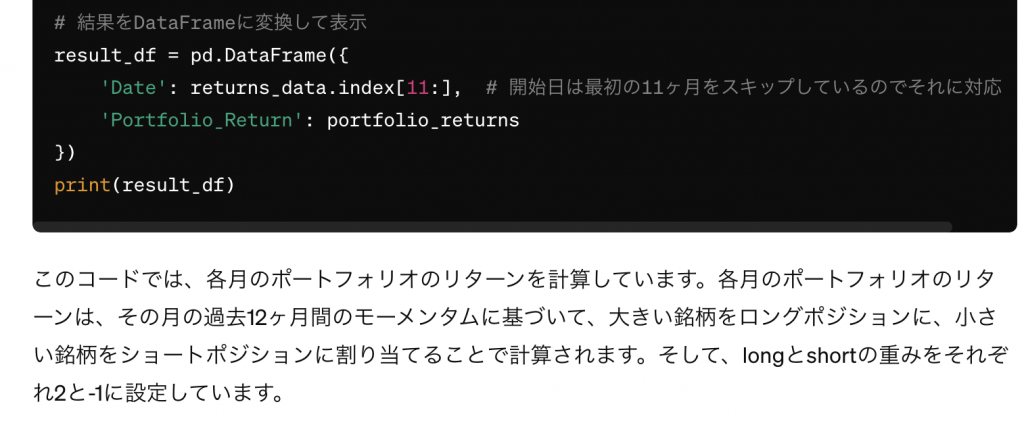This screenshot has height=423, width=1024.
Task: Click the inline comment about 開始日
Action: pyautogui.click(x=744, y=88)
